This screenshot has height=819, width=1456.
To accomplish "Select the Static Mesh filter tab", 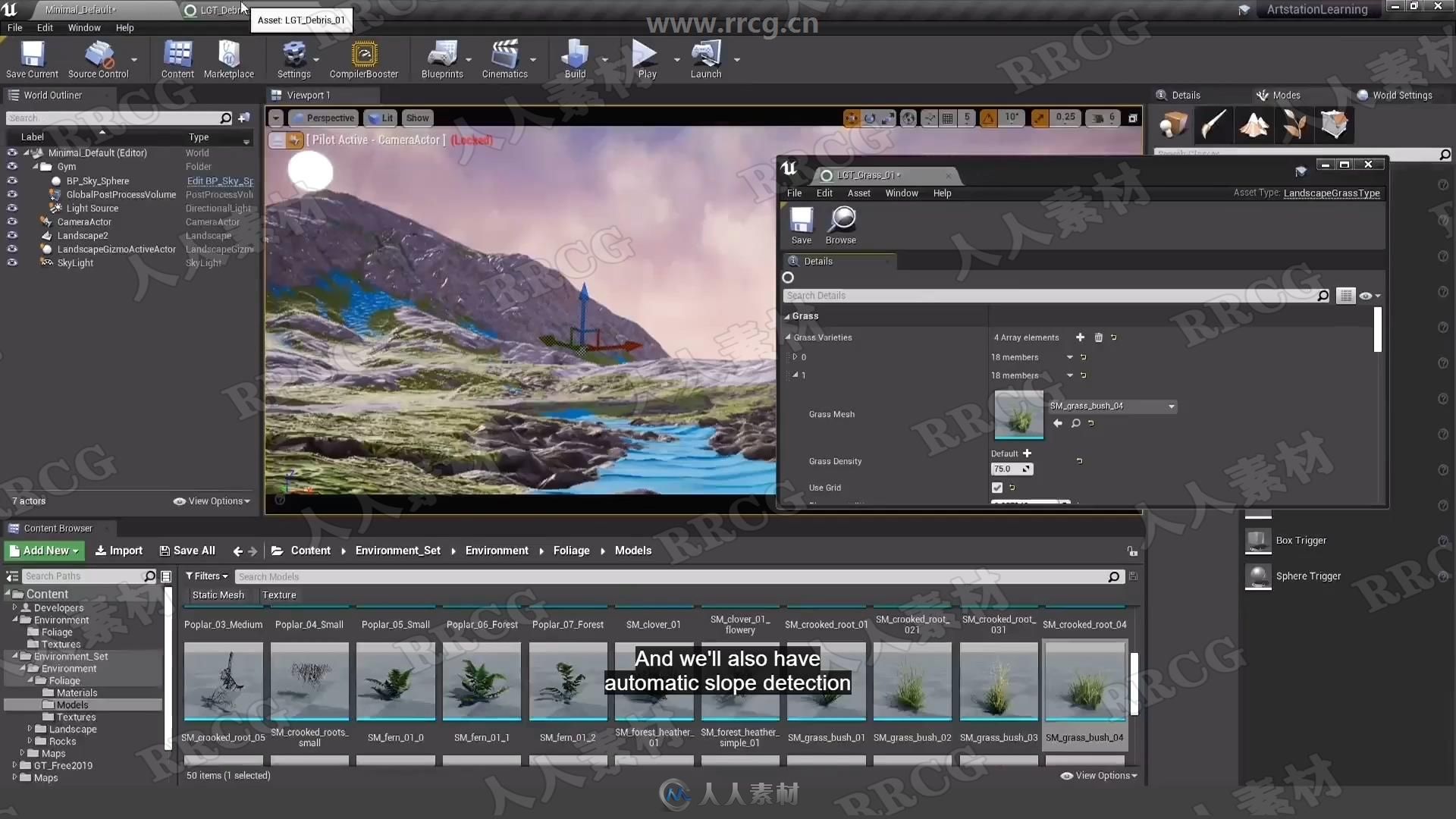I will click(x=216, y=594).
